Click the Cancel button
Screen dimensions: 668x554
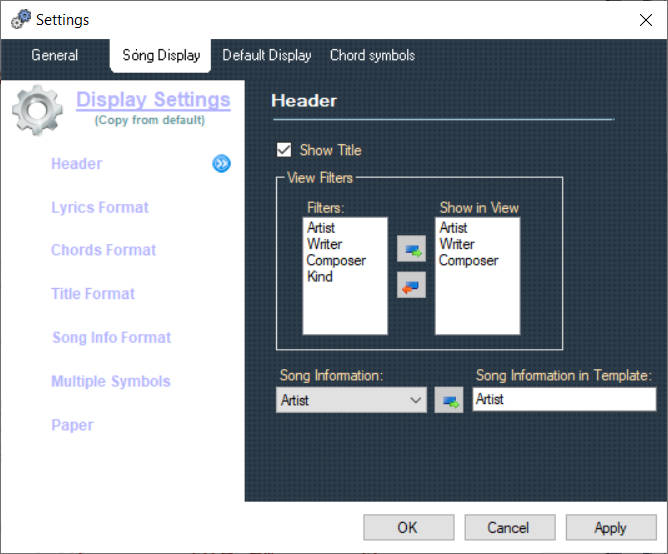coord(508,527)
